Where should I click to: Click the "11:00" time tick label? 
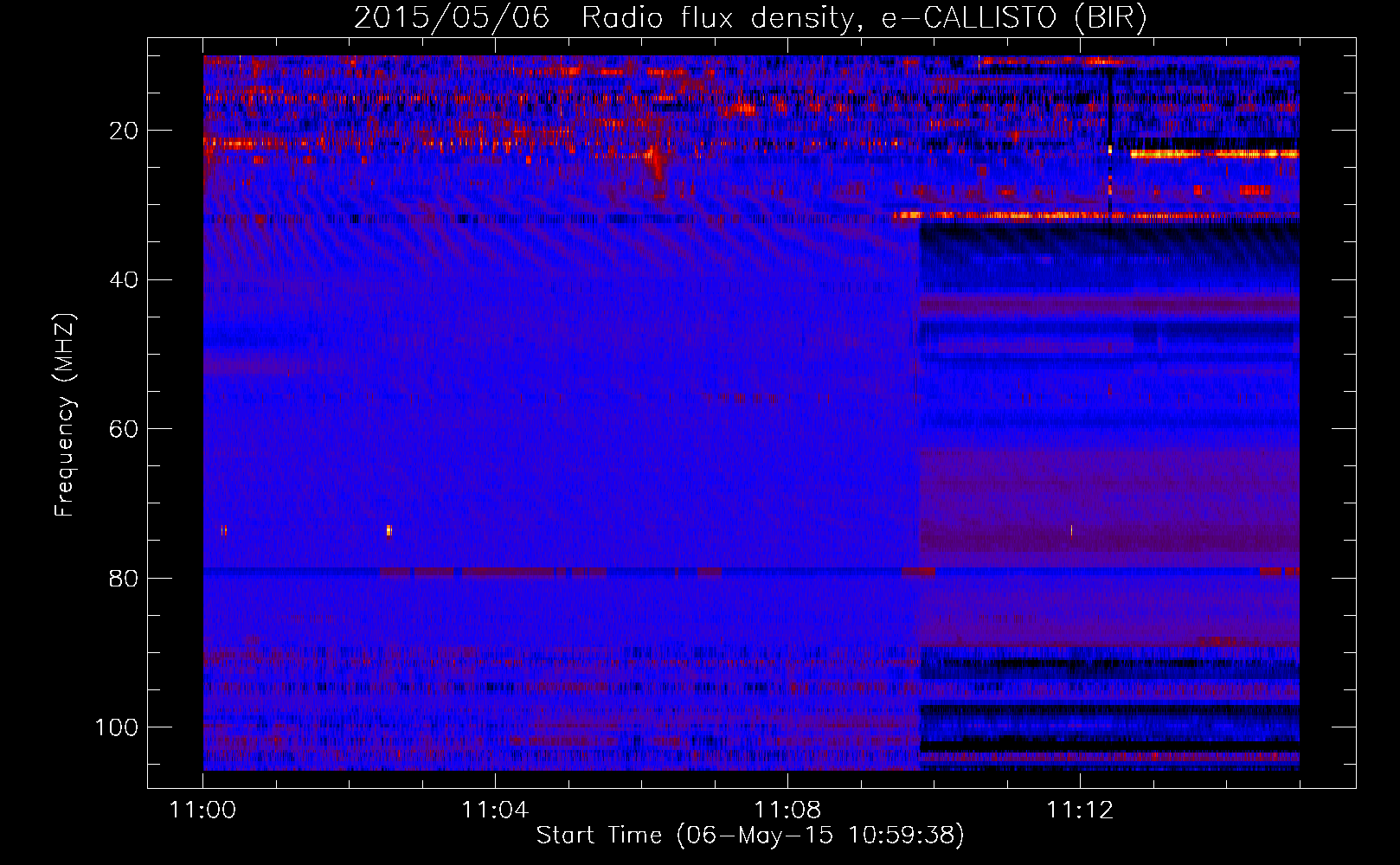coord(202,810)
